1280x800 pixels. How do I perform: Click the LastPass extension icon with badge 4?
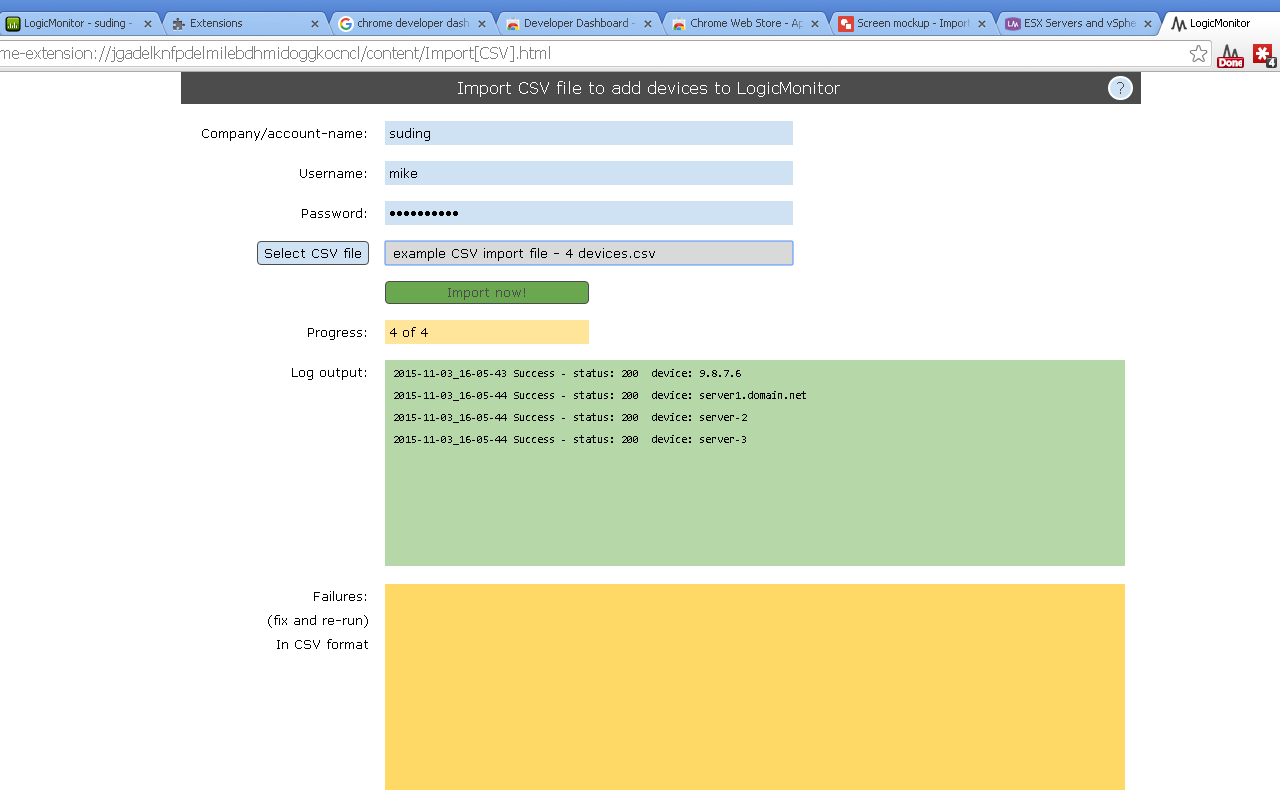[x=1264, y=57]
